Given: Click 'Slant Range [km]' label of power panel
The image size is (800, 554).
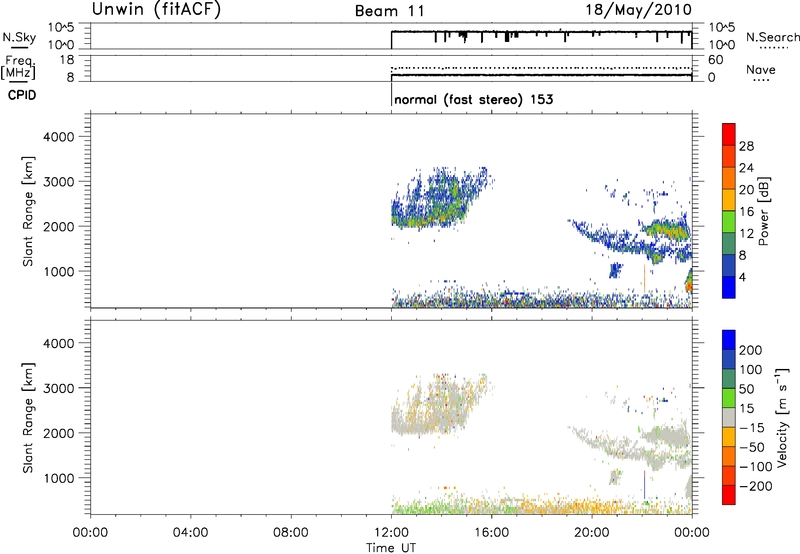Looking at the screenshot, I should click(x=28, y=211).
